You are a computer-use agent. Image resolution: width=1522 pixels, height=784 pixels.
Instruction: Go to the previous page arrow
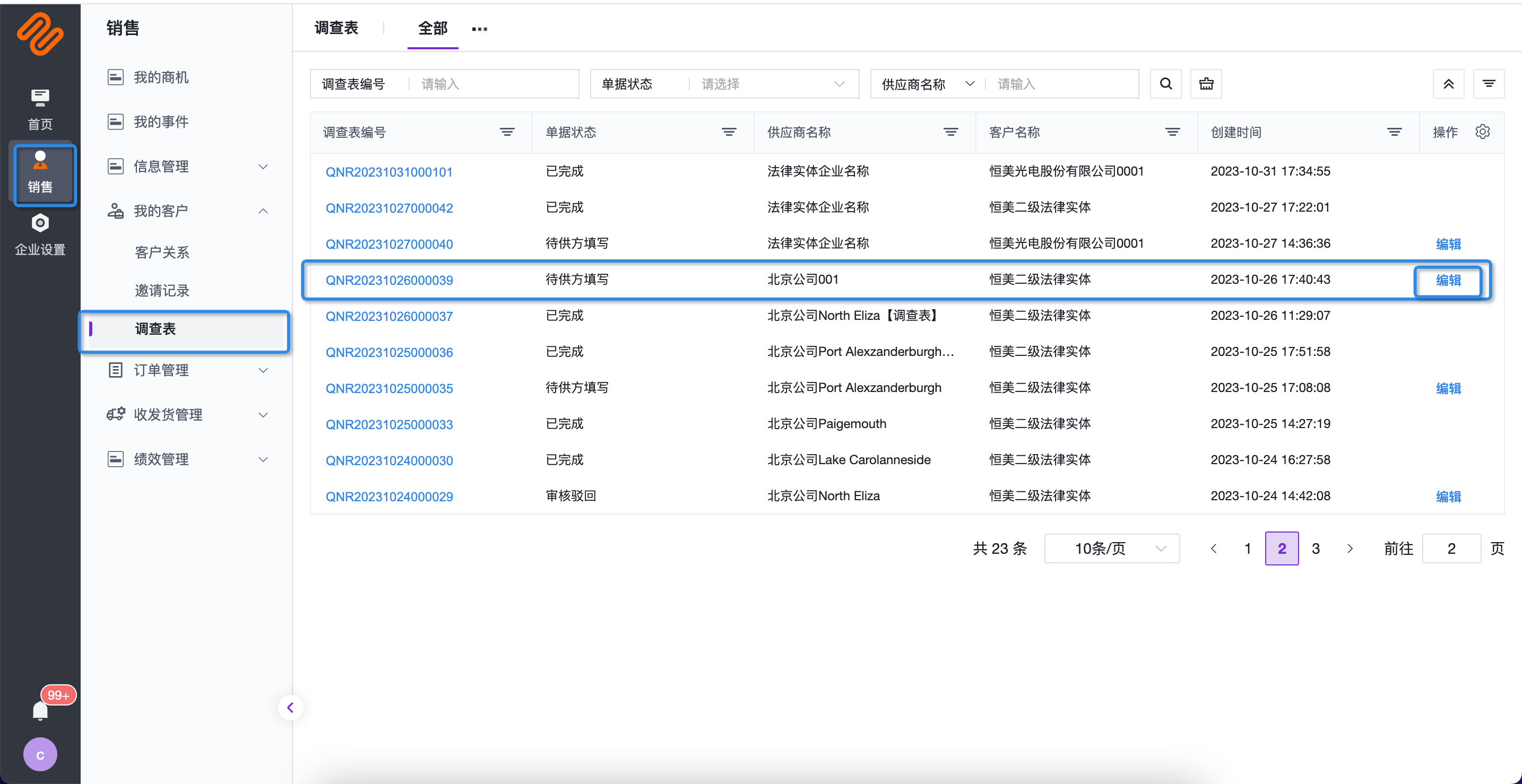point(1214,548)
